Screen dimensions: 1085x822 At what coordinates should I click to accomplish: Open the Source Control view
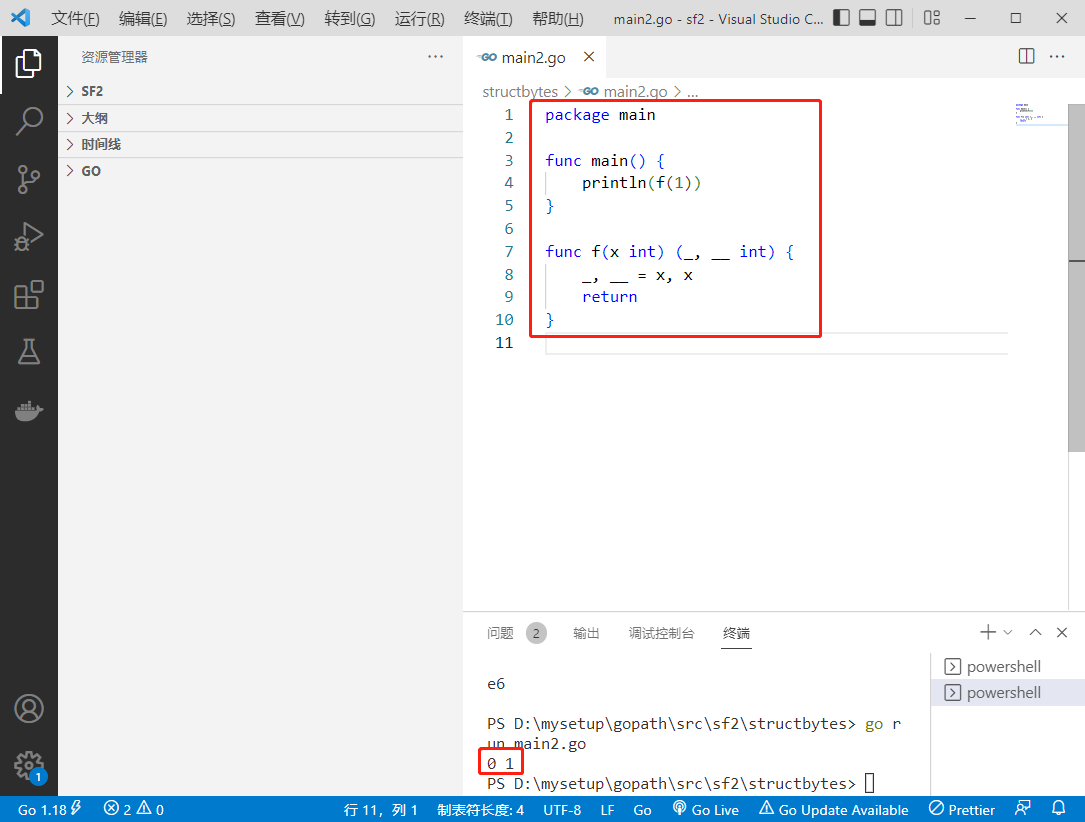pos(29,179)
